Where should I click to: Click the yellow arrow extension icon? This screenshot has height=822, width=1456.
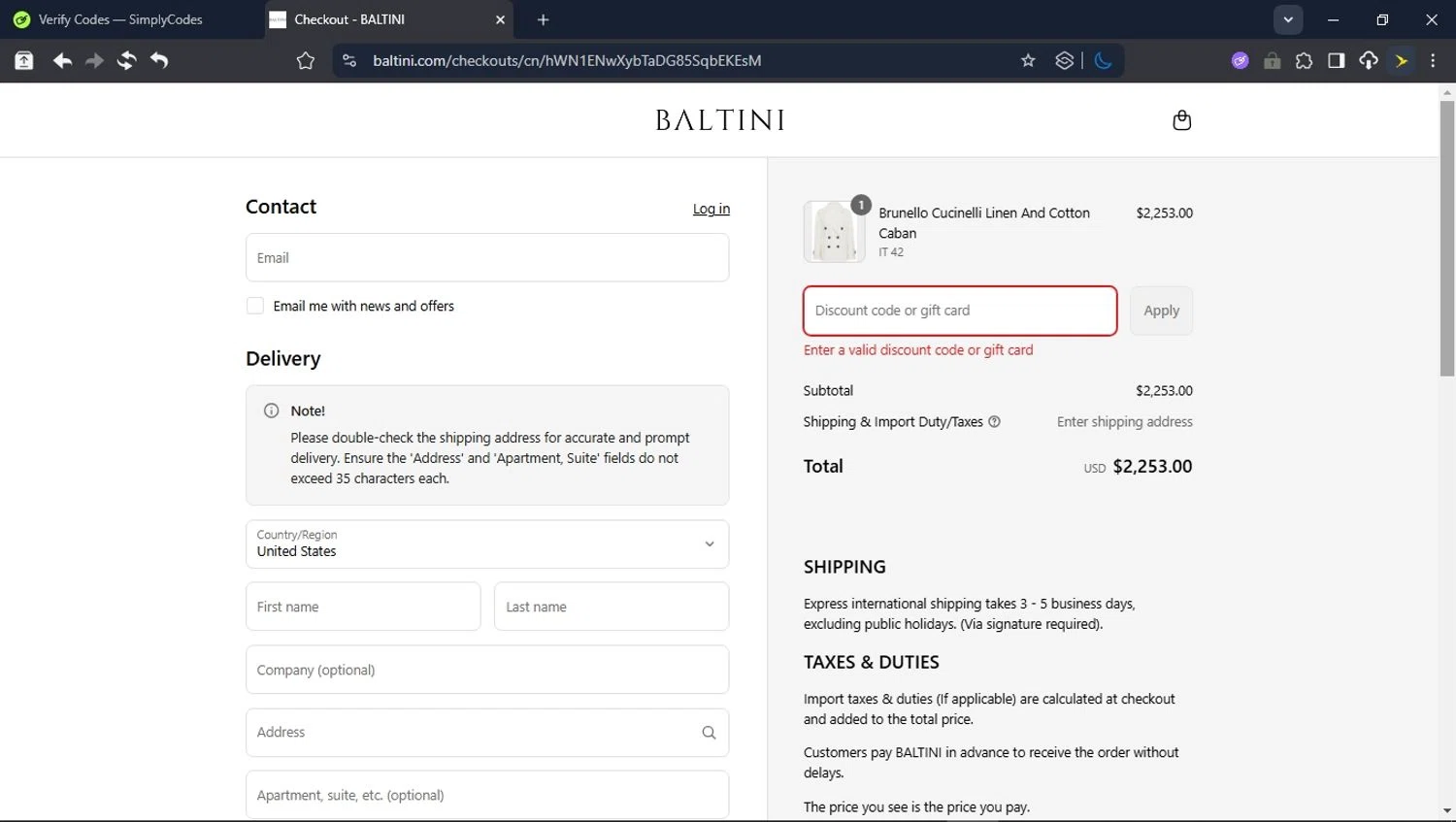[1402, 61]
